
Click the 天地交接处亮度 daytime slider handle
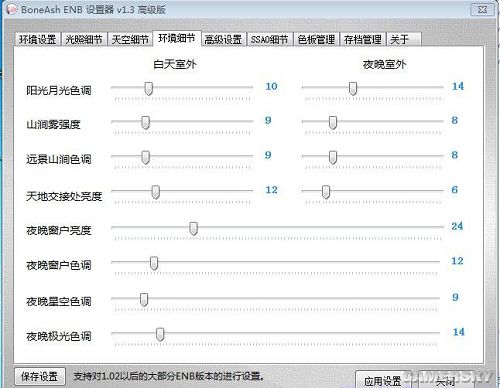point(155,192)
